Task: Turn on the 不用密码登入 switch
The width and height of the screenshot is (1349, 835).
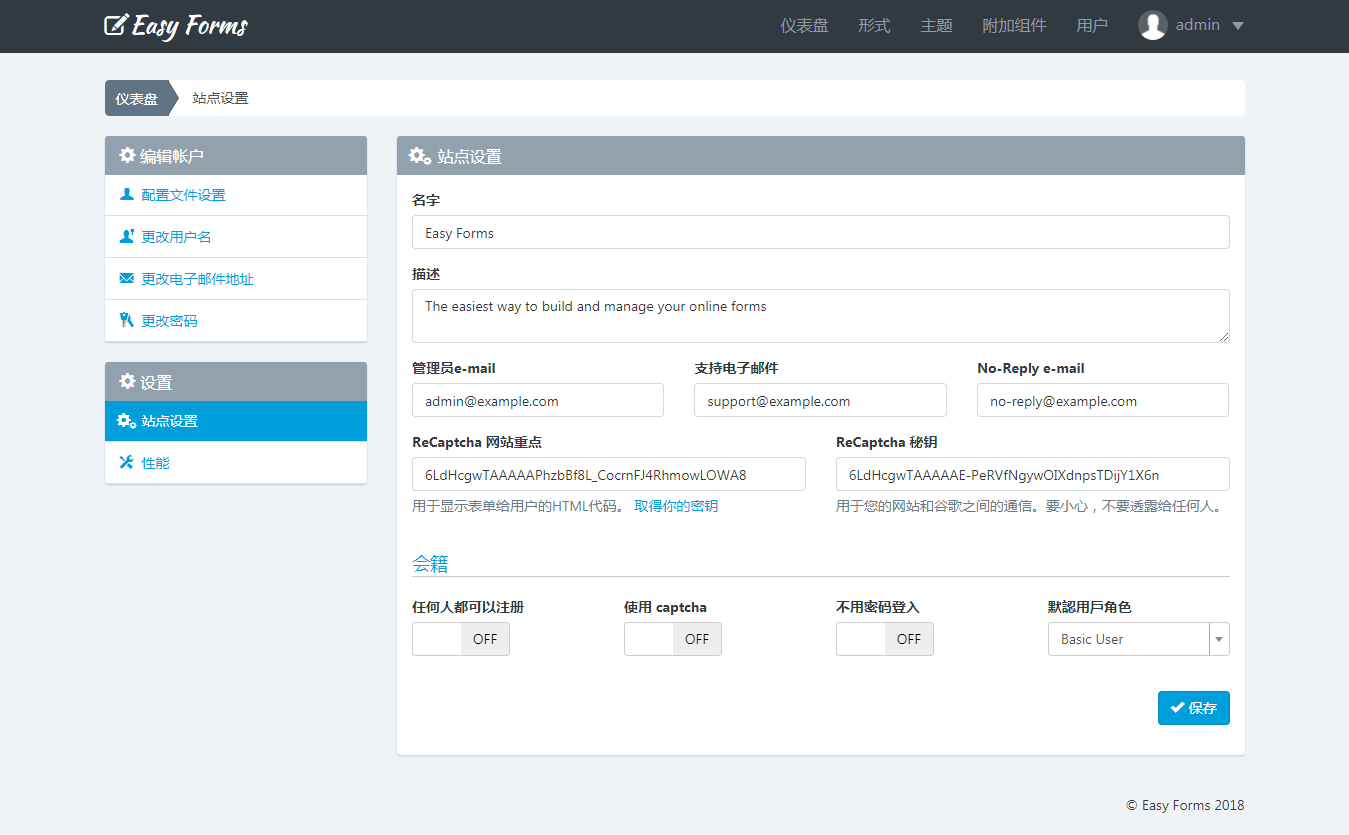Action: pos(885,639)
